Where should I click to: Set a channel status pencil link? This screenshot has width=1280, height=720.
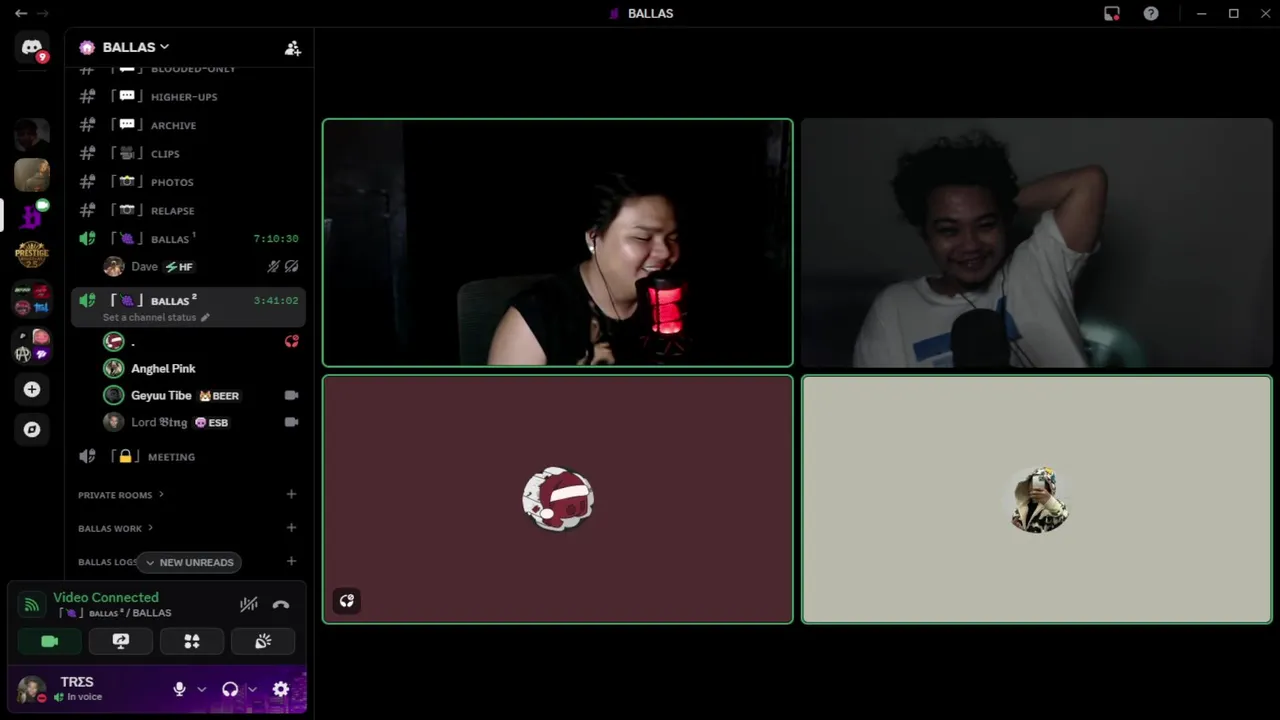coord(156,317)
